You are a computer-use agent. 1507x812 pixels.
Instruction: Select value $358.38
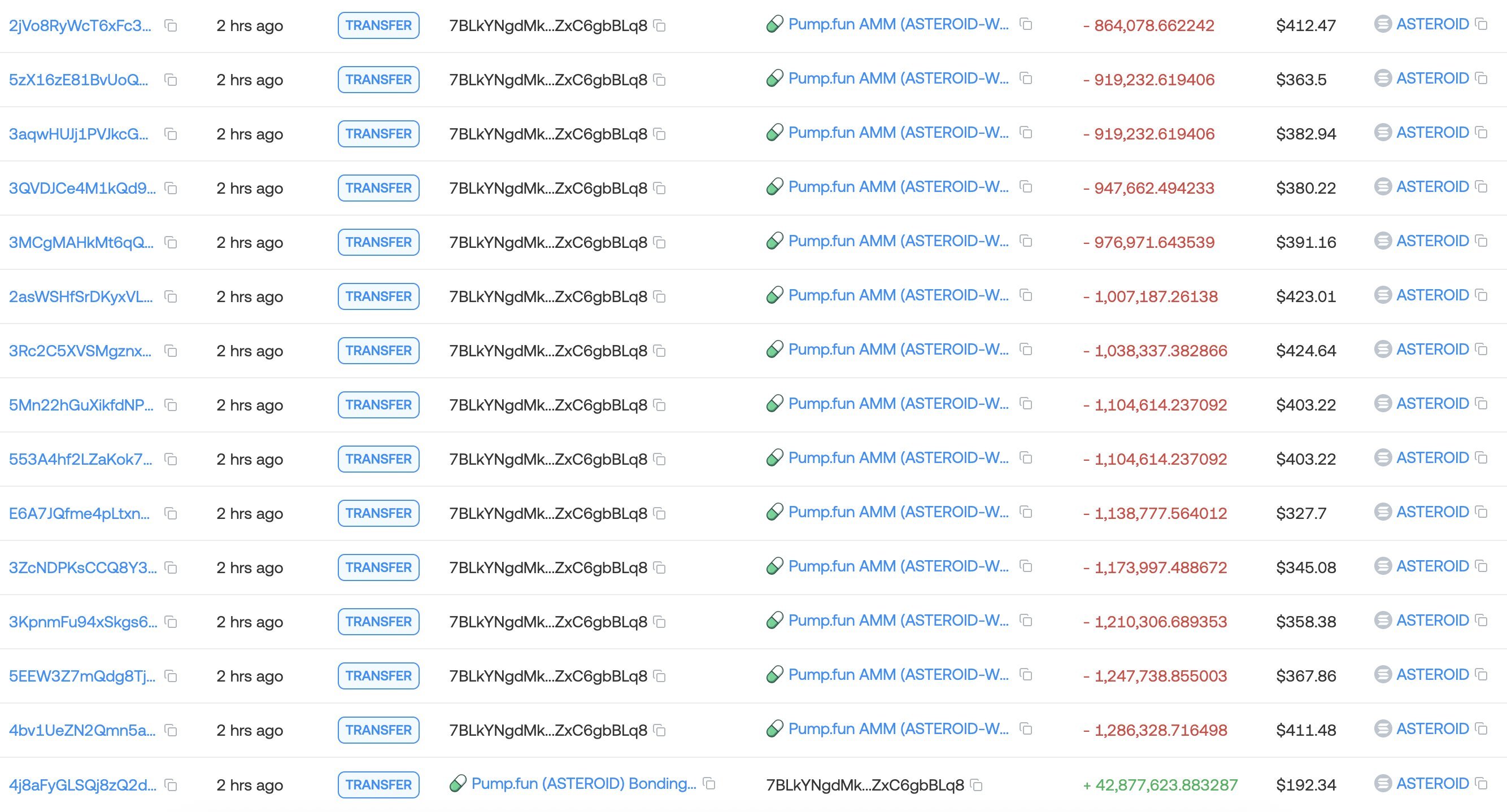coord(1306,622)
